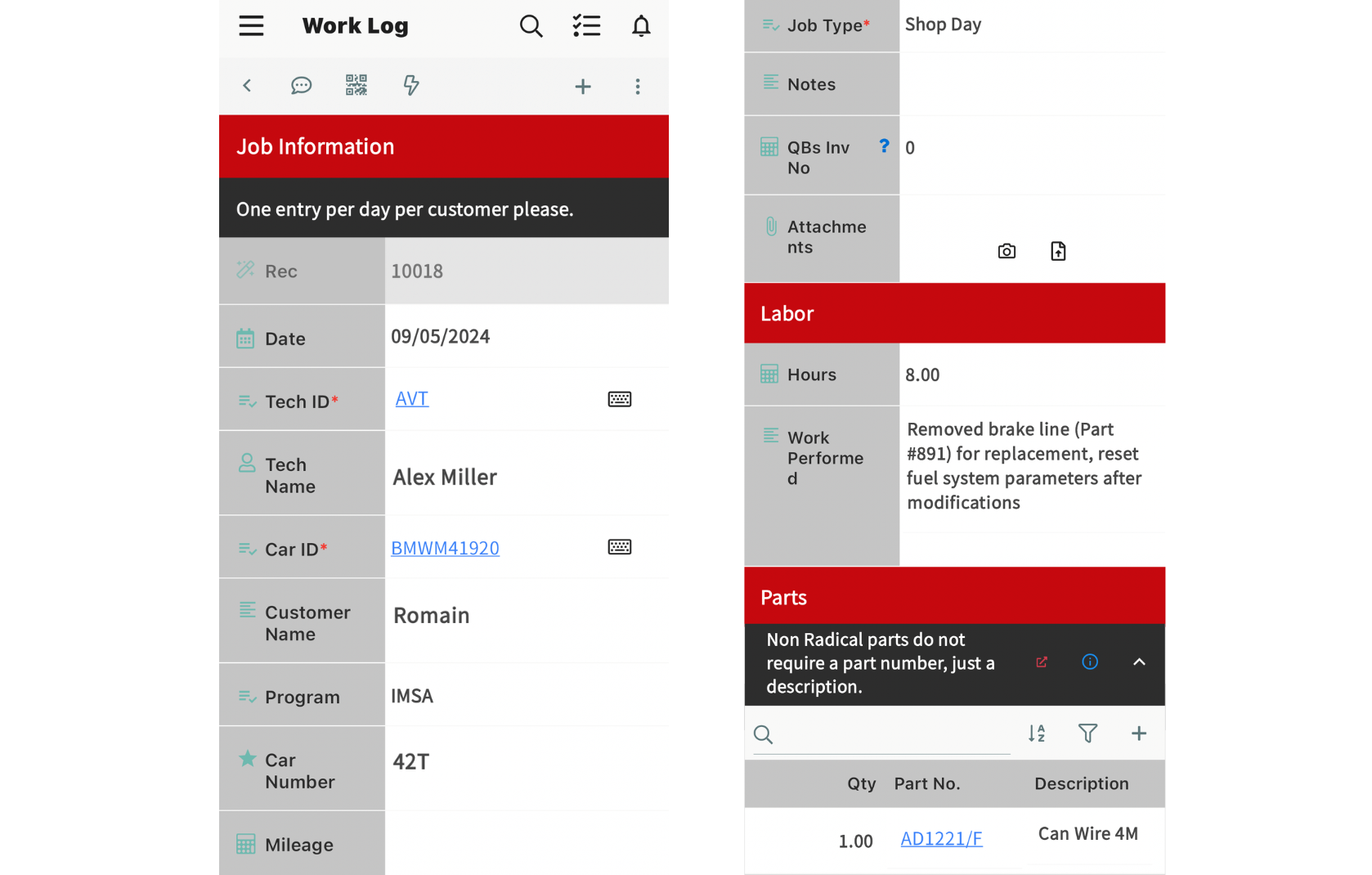Open the Parts filter

coord(1087,734)
